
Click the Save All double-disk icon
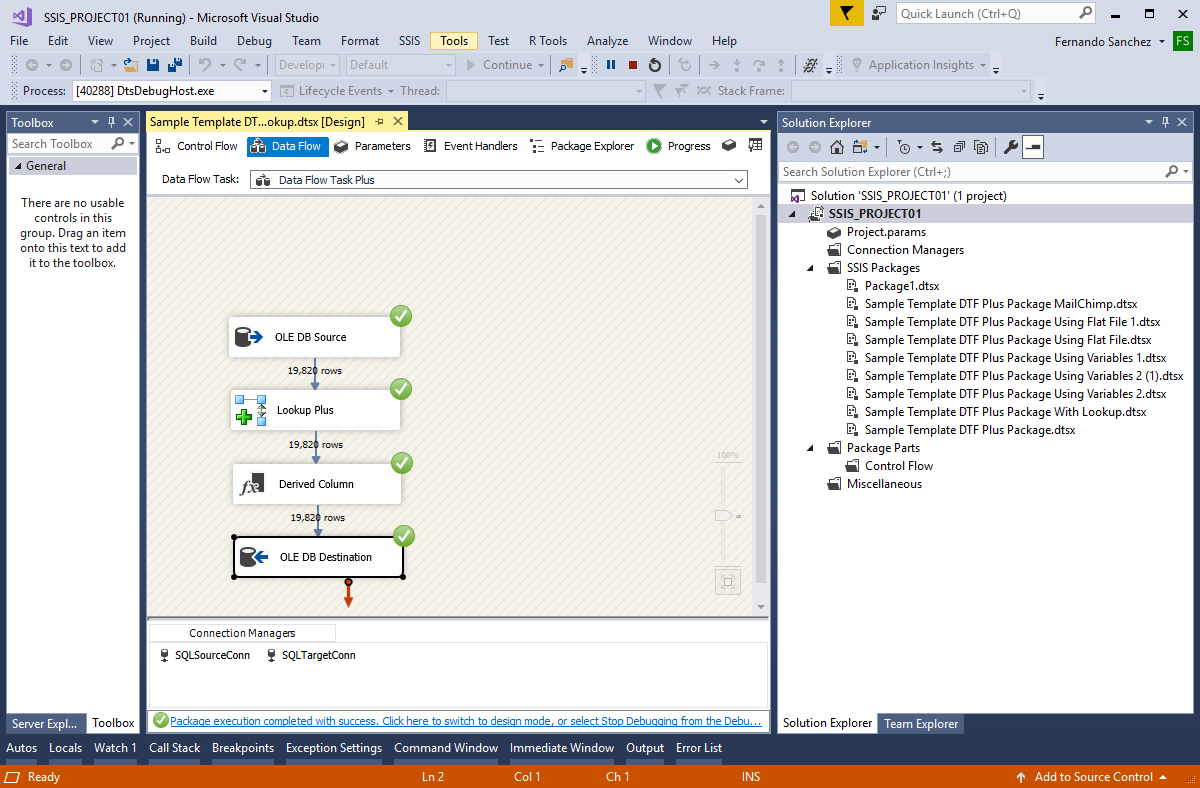175,65
